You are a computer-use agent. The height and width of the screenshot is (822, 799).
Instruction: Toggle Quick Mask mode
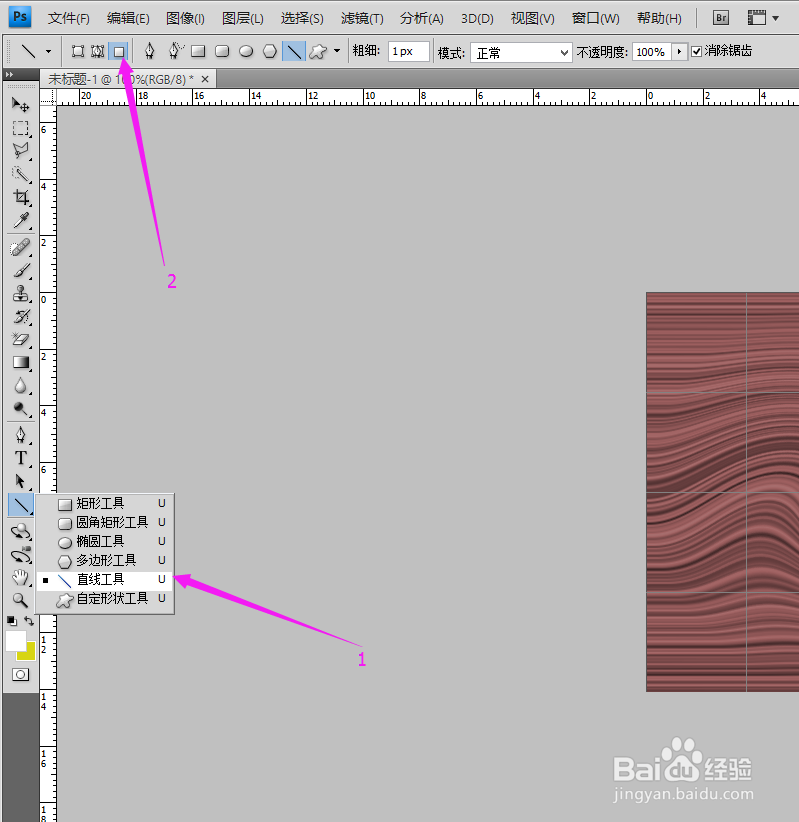click(x=20, y=675)
